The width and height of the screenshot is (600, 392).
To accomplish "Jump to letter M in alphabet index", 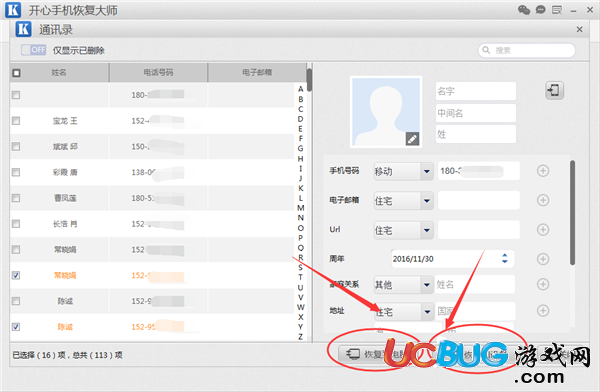I will click(300, 208).
